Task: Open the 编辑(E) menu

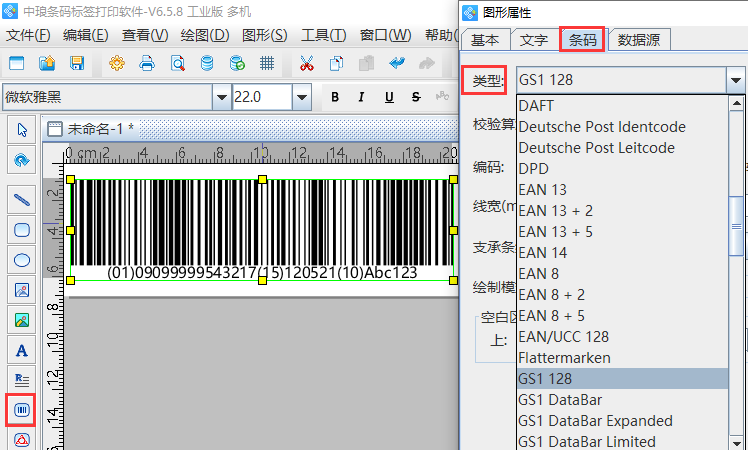Action: (86, 35)
